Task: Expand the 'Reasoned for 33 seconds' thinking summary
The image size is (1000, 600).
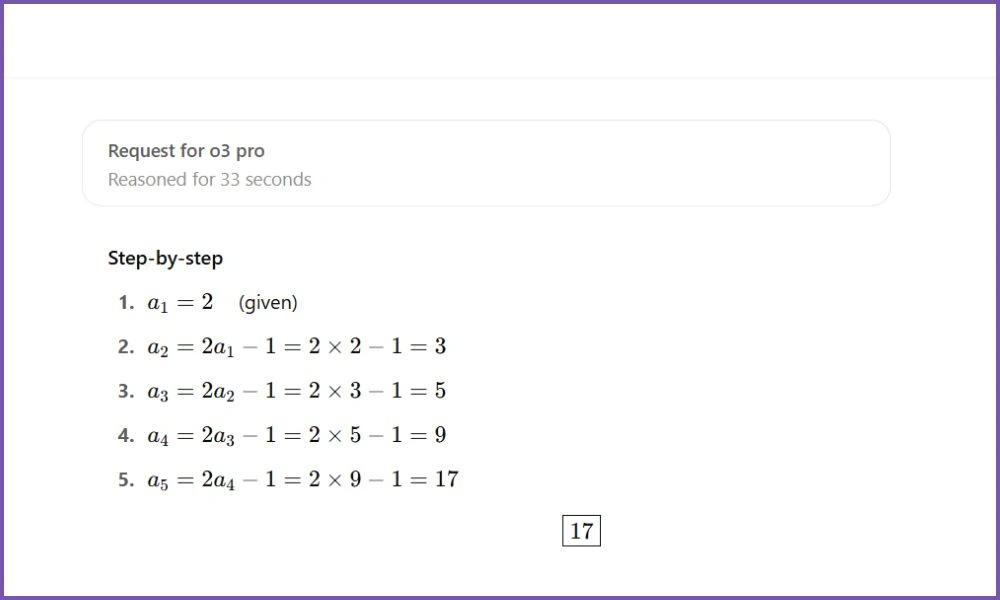Action: [210, 179]
